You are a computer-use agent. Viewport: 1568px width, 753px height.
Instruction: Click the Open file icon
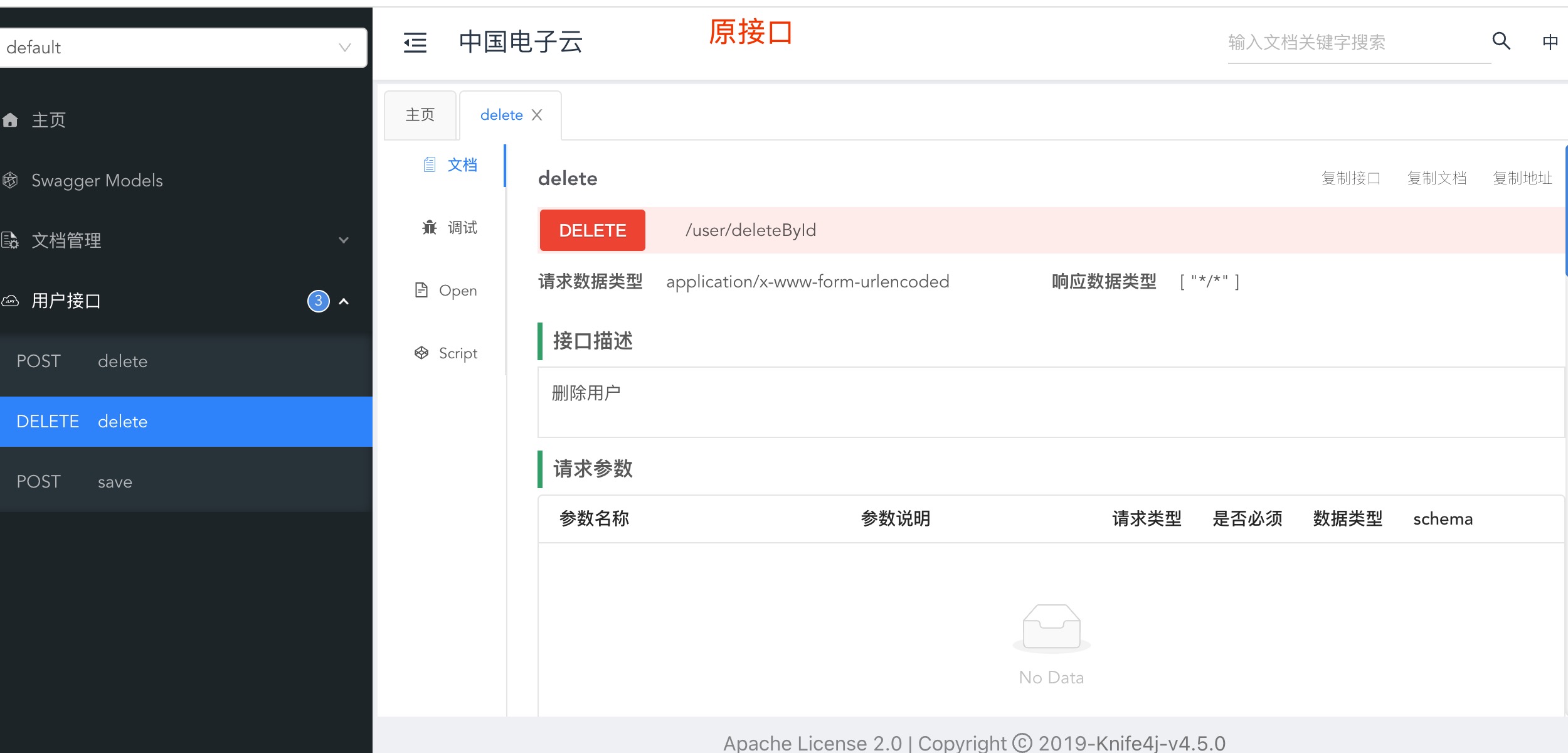421,290
